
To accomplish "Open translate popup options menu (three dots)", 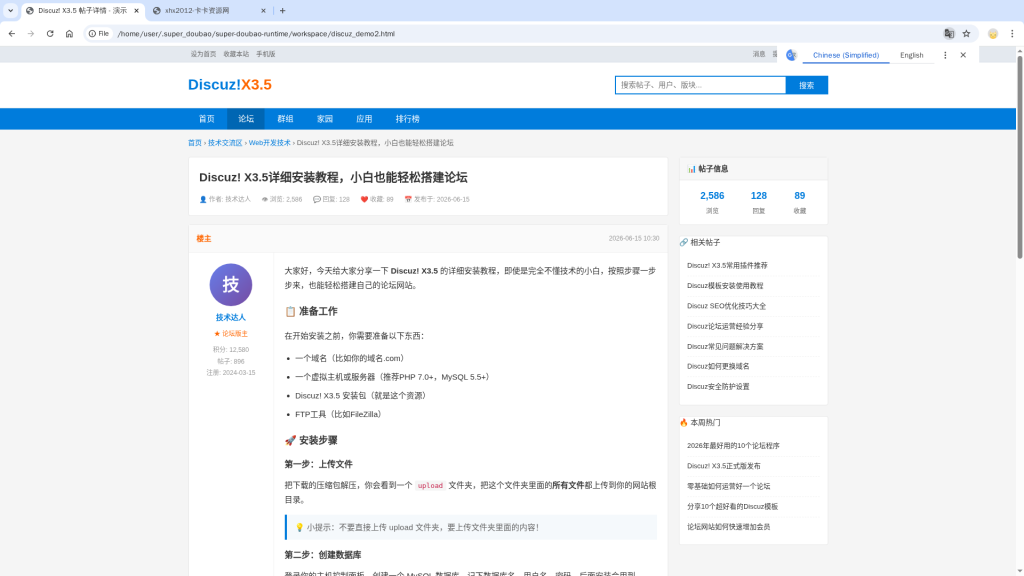I will tap(945, 56).
